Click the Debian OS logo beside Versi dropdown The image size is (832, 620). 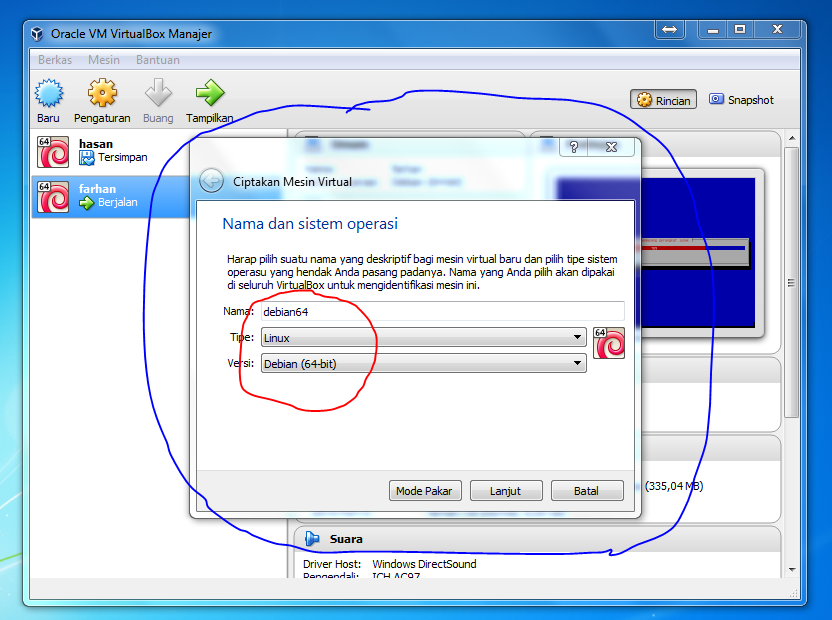(609, 343)
